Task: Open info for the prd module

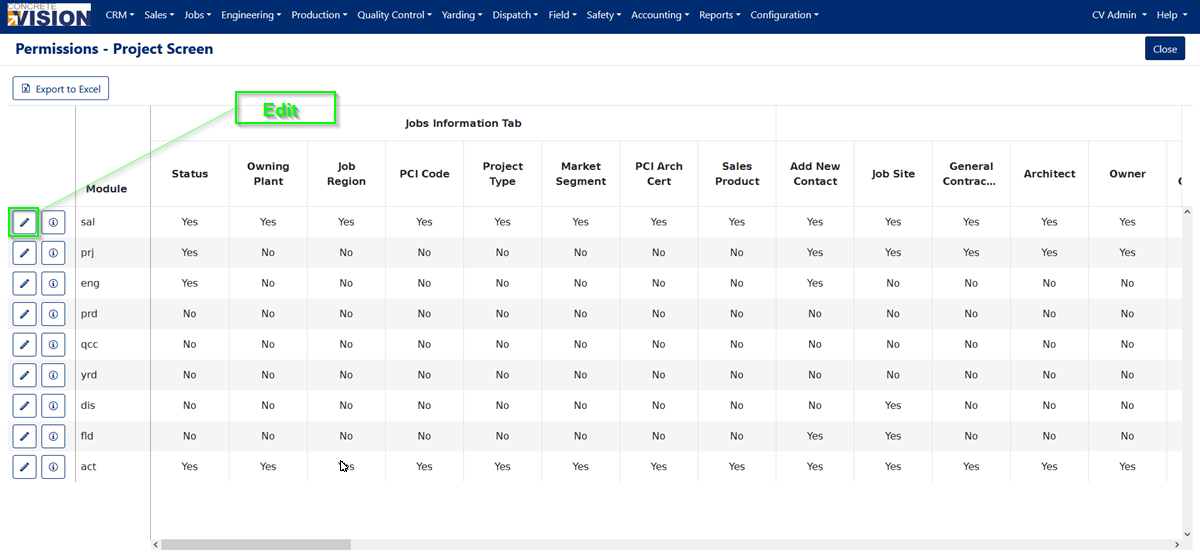Action: click(53, 314)
